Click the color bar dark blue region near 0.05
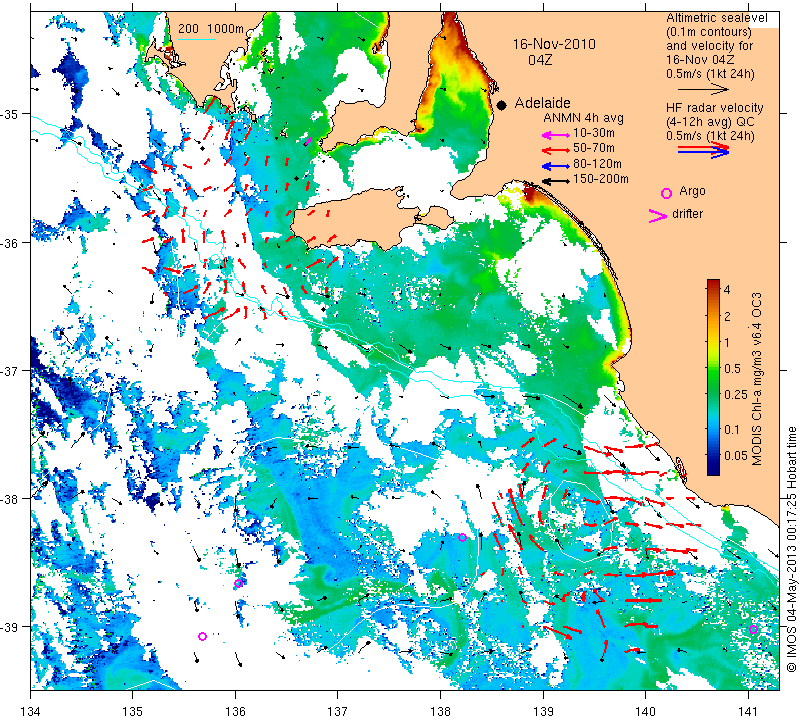 click(713, 456)
